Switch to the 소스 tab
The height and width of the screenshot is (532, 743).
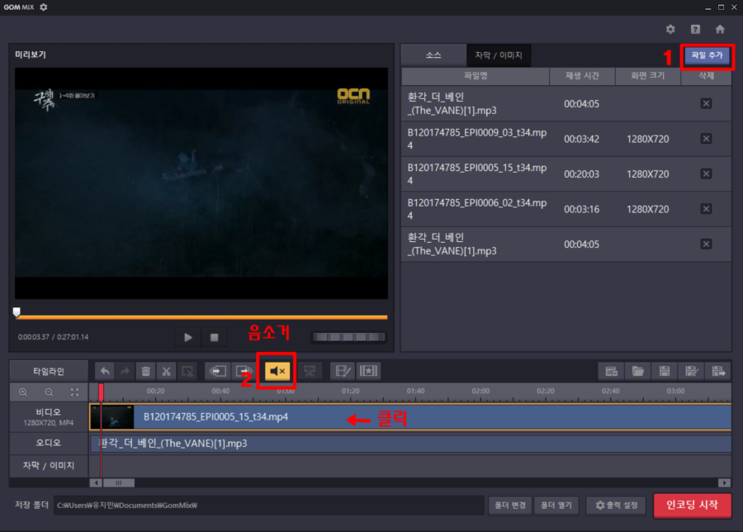point(434,55)
